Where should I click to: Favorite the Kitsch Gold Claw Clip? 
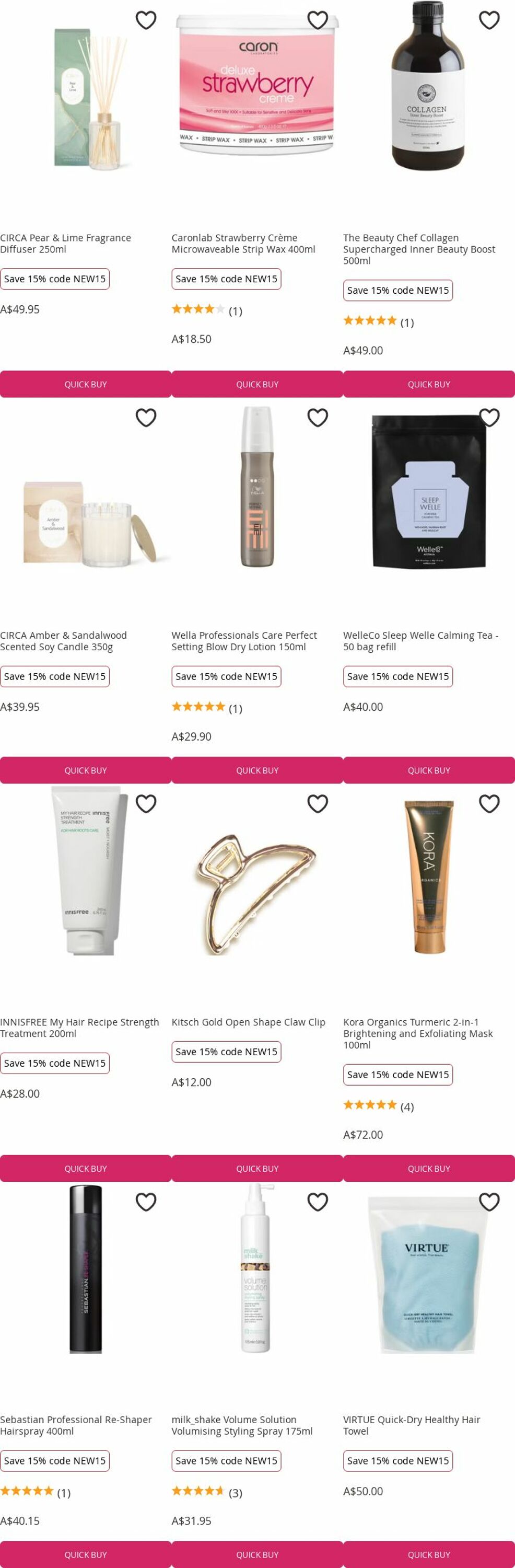(x=318, y=803)
